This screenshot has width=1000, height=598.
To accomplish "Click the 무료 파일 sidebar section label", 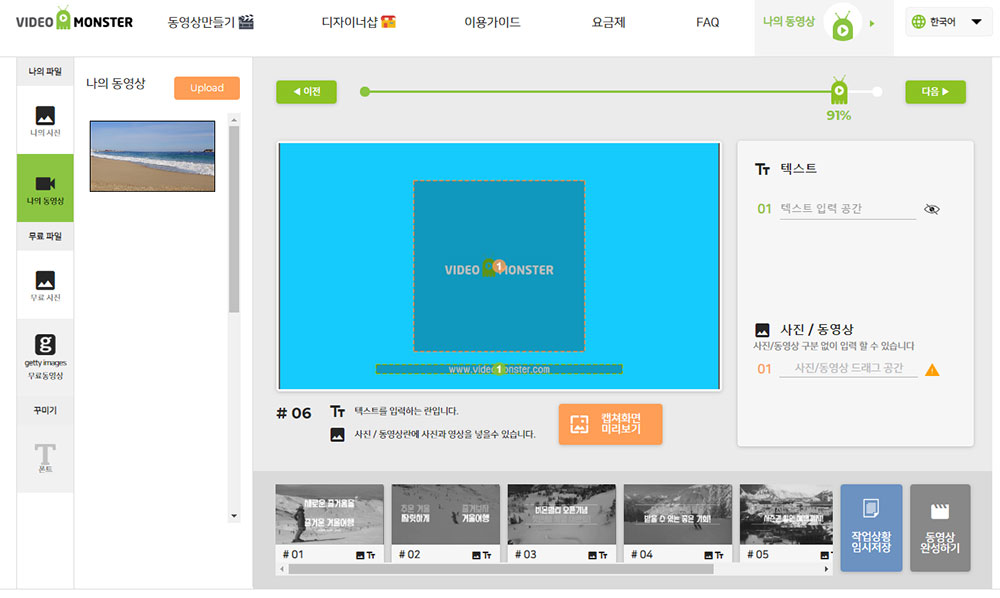I will tap(45, 236).
